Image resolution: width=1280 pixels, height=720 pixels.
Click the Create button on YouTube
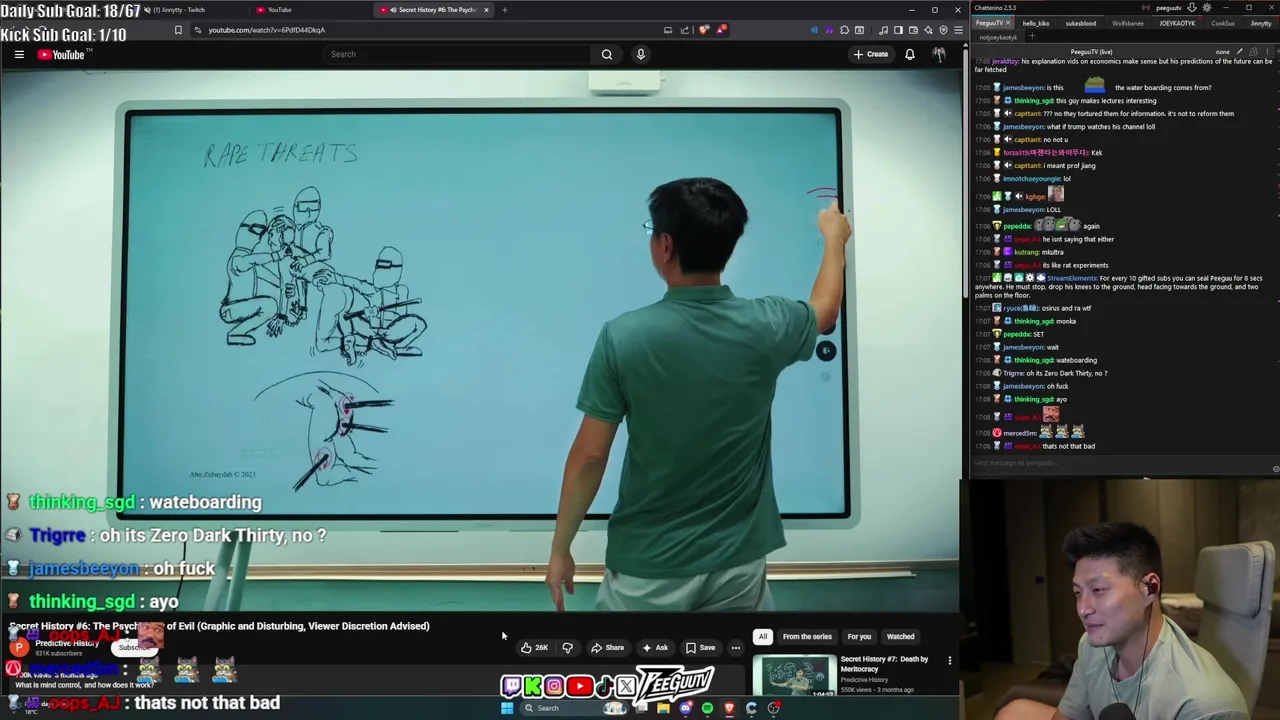coord(870,54)
